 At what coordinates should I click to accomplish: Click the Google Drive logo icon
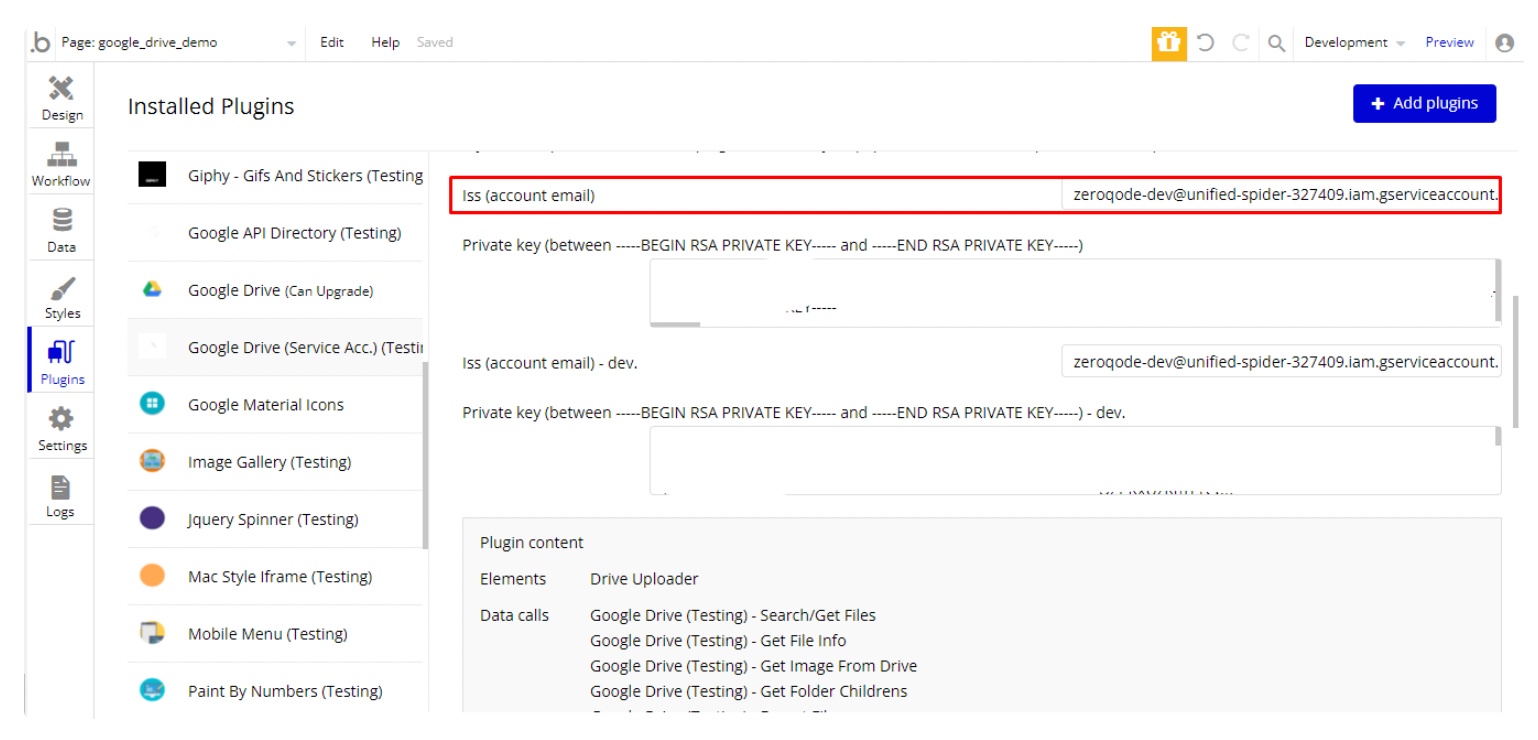(x=152, y=290)
